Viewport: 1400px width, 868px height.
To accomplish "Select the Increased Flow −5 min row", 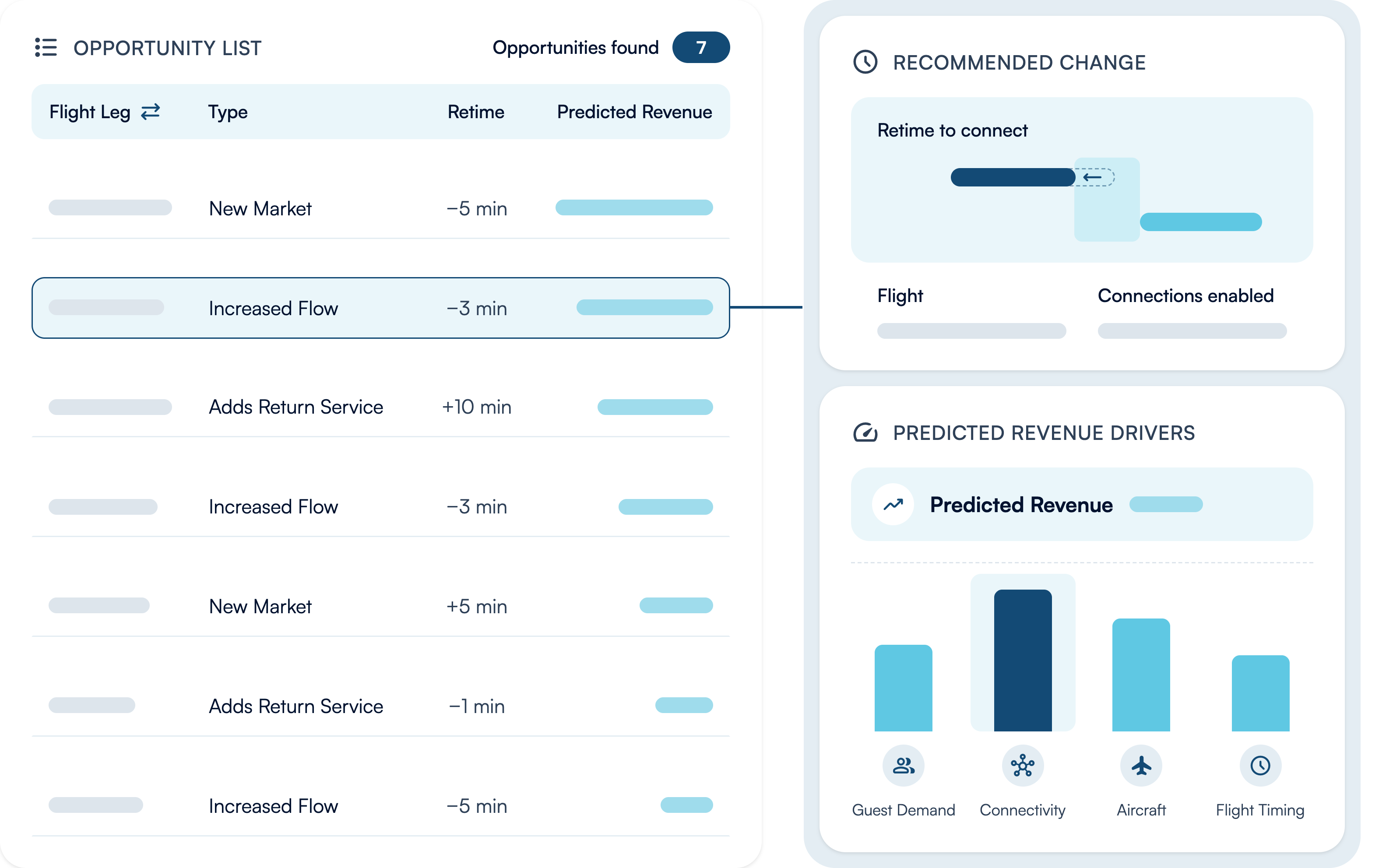I will click(380, 805).
